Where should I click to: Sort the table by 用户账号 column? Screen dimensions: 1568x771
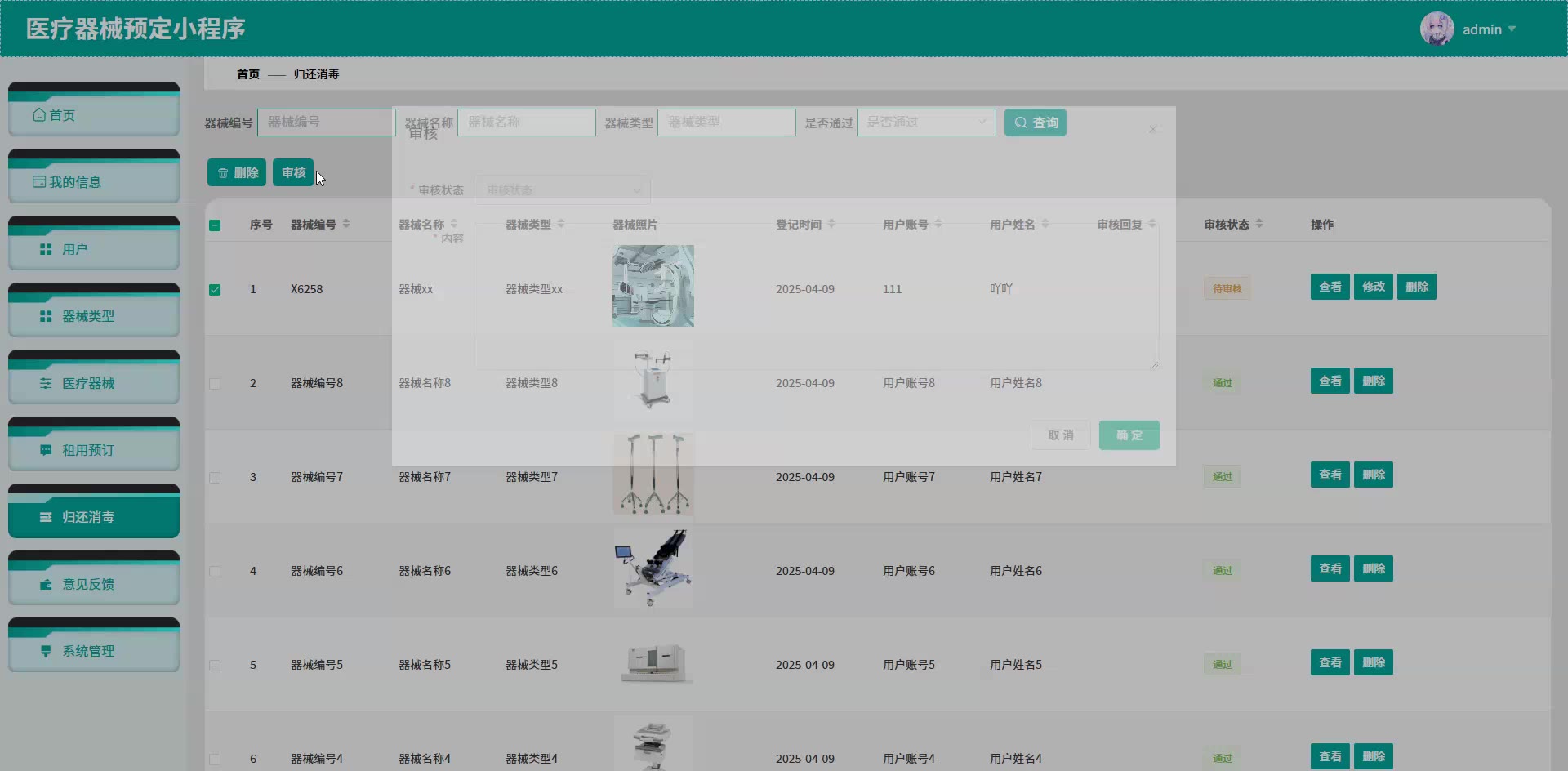[938, 224]
